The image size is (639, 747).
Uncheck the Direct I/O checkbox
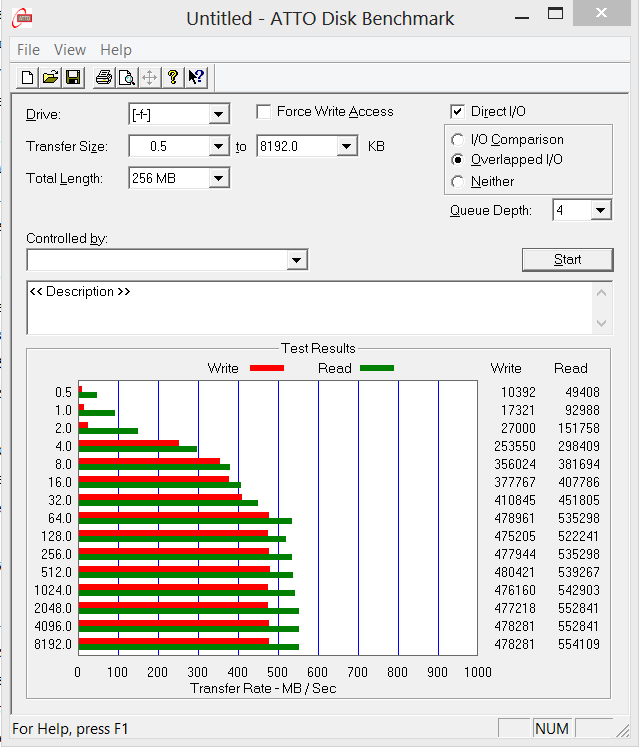[458, 112]
